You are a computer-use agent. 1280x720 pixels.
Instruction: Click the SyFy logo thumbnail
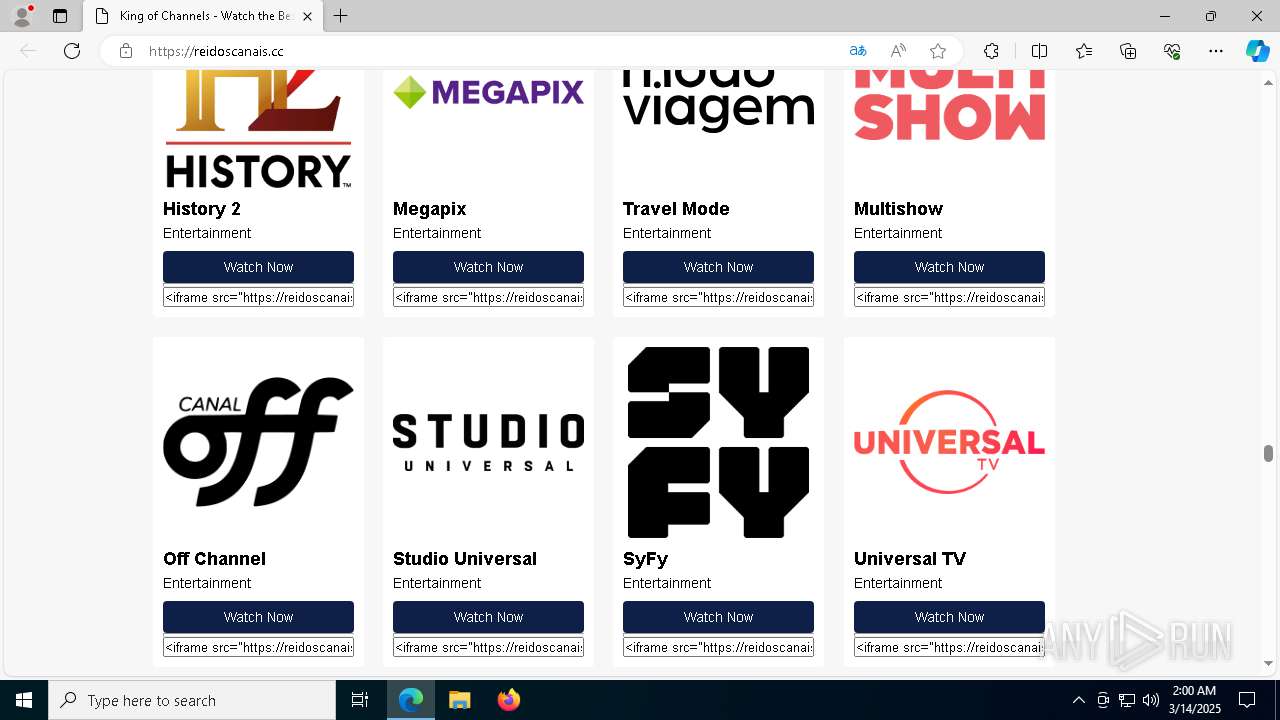point(718,442)
